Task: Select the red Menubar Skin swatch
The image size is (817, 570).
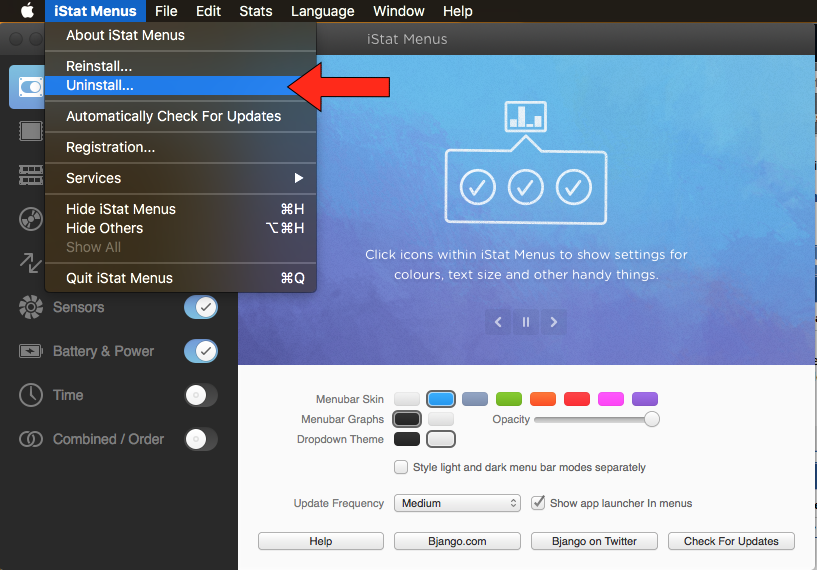Action: pyautogui.click(x=577, y=399)
